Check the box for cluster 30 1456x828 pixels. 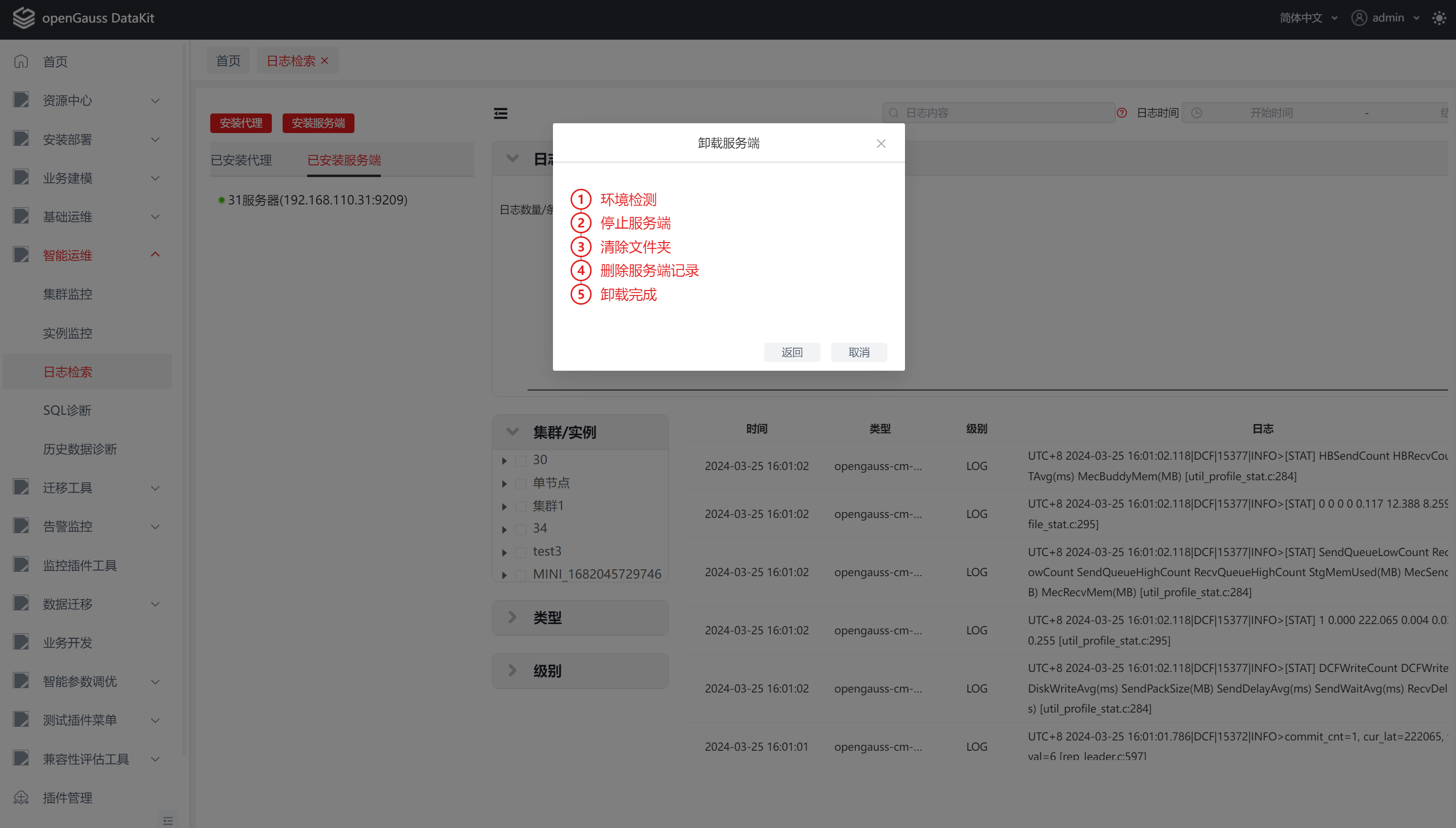coord(520,461)
